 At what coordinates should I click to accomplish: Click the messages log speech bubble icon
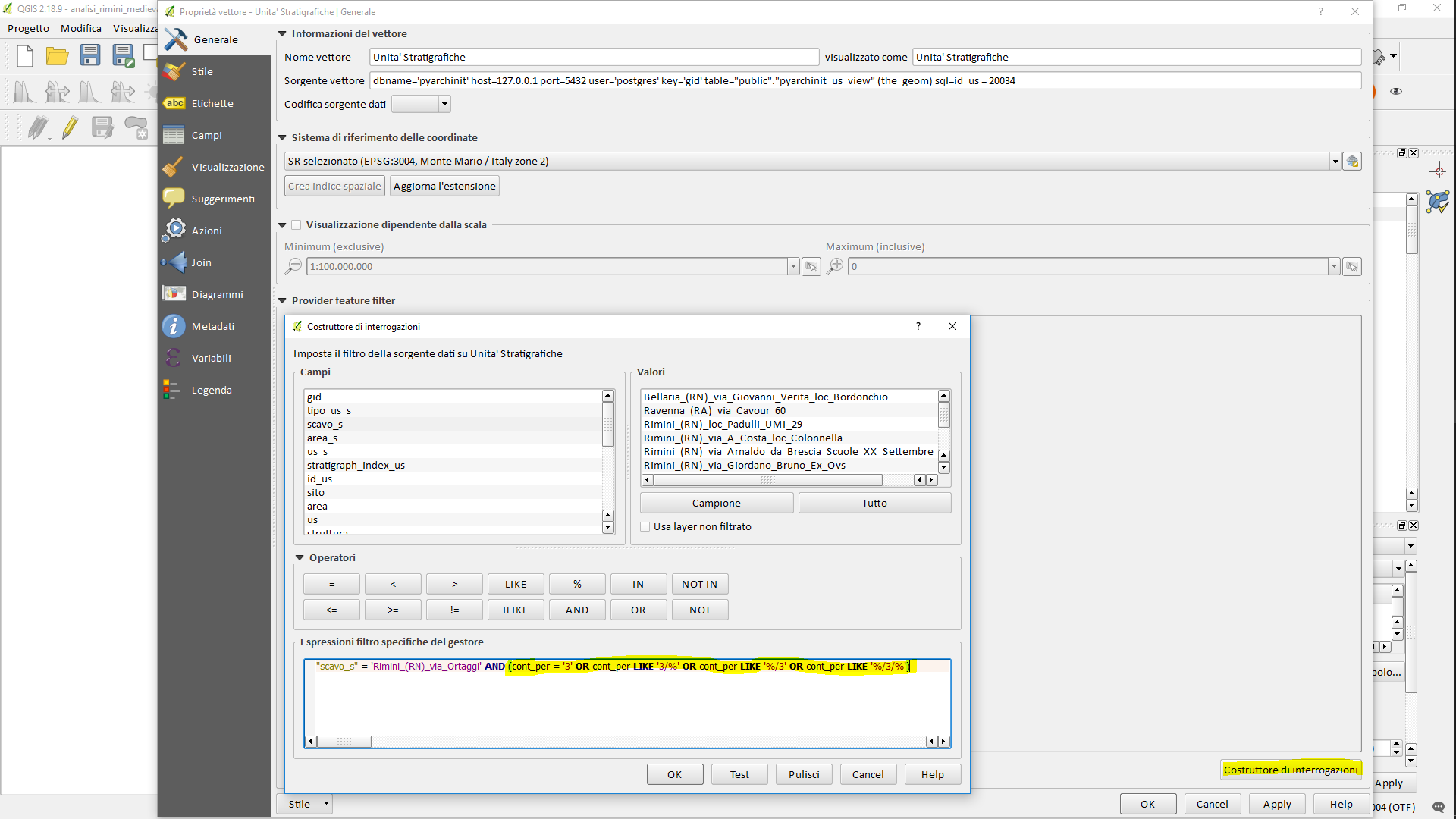(1439, 807)
